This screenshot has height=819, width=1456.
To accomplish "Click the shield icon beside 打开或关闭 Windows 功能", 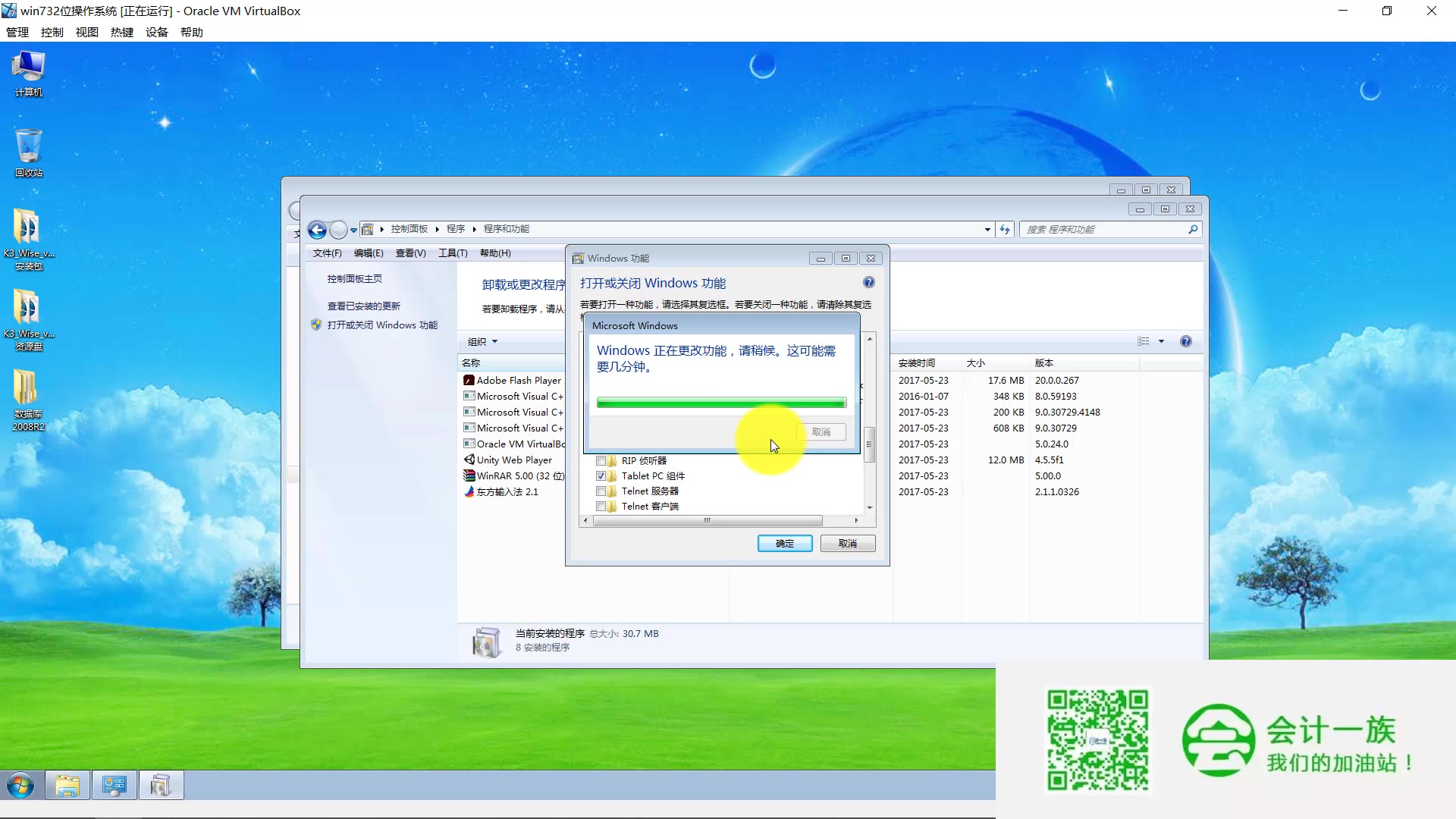I will click(316, 325).
